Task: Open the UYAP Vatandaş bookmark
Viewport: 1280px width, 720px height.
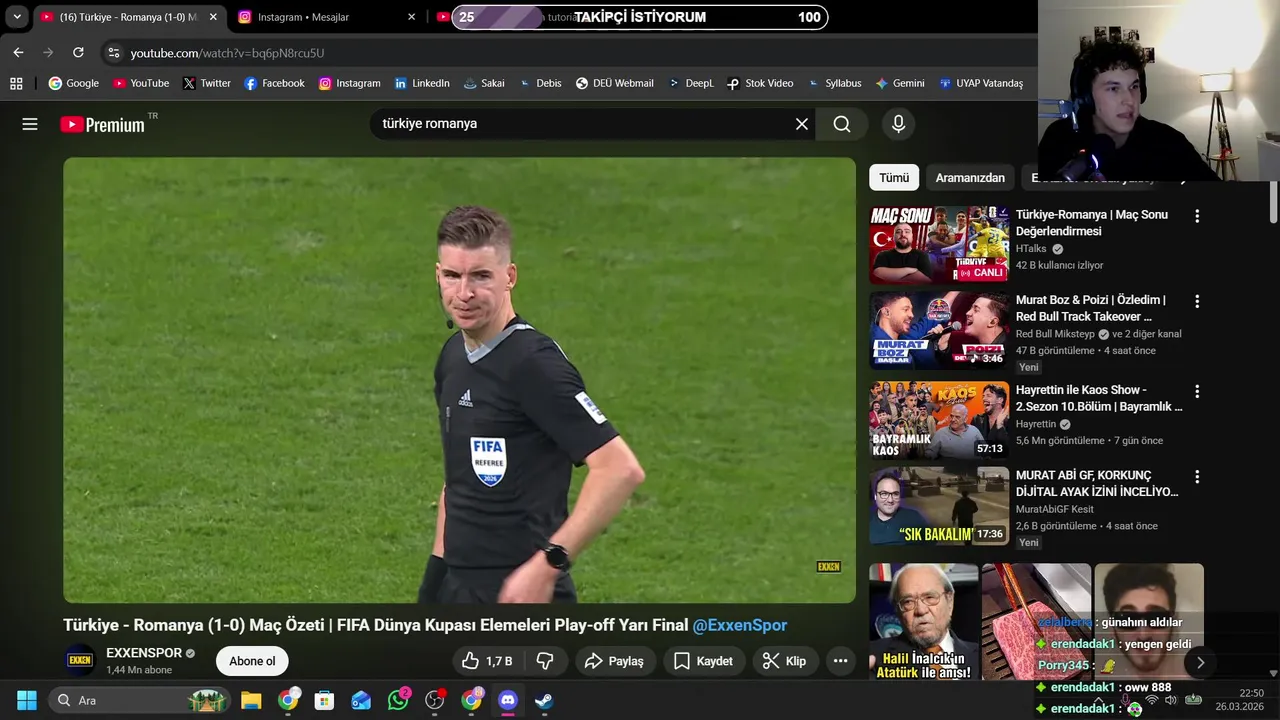Action: (981, 83)
